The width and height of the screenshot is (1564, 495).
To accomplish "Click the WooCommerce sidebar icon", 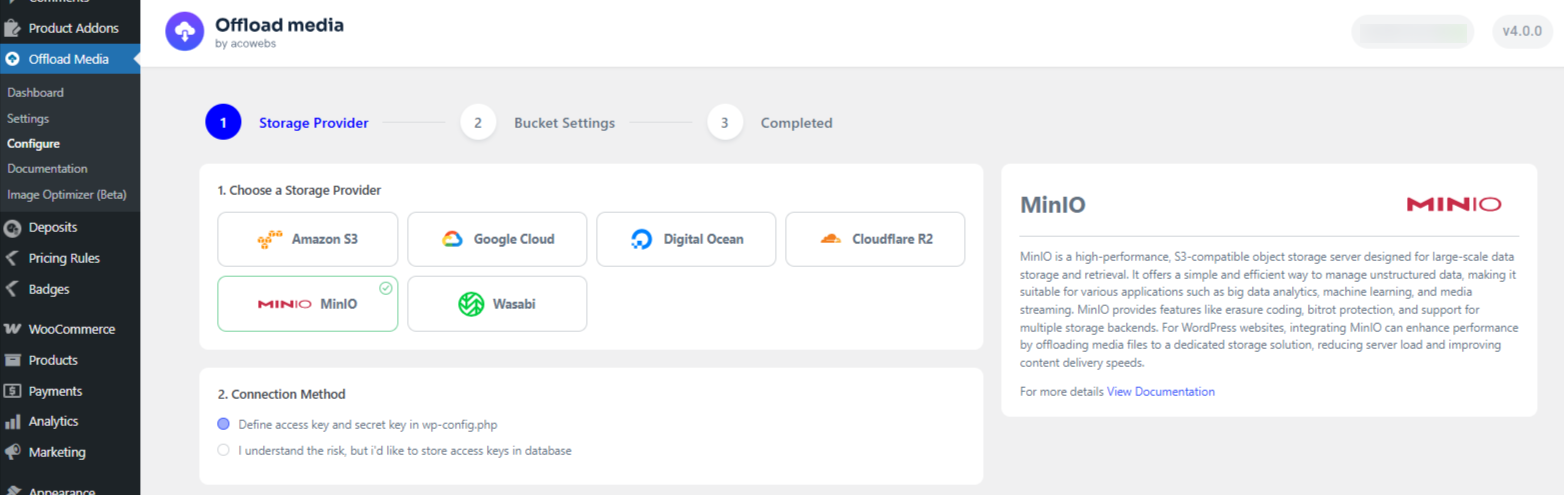I will (12, 329).
